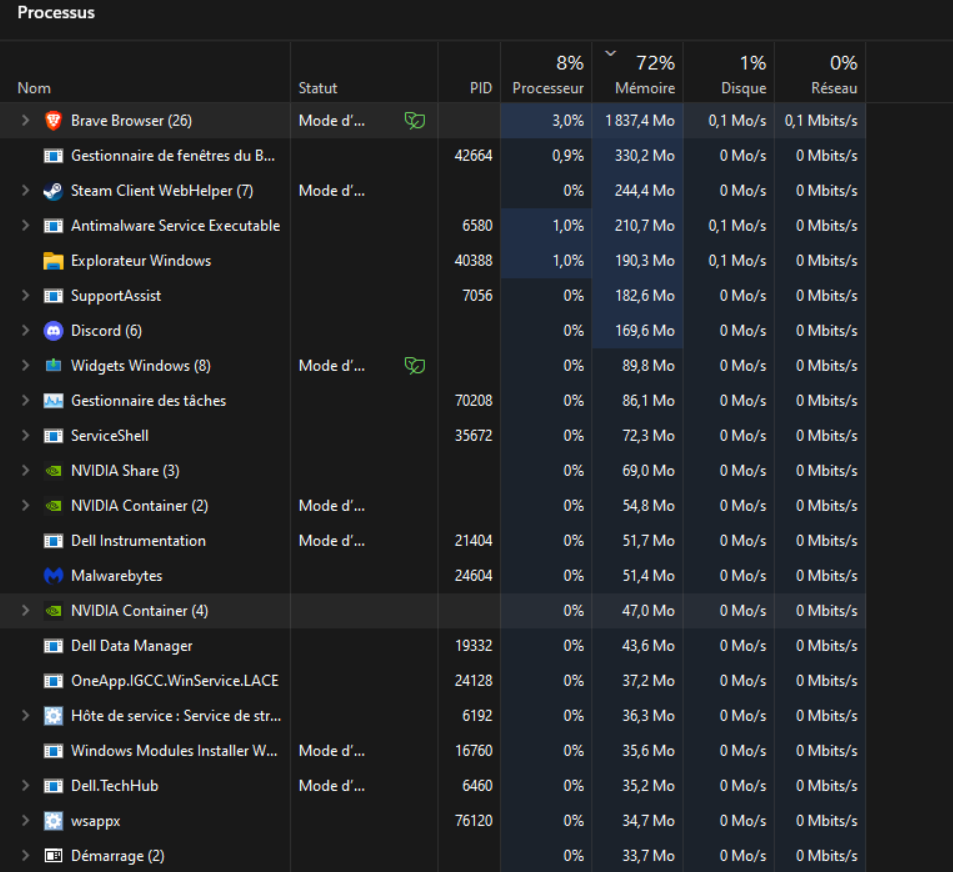Expand the wsappx process row
The width and height of the screenshot is (953, 872).
point(25,821)
